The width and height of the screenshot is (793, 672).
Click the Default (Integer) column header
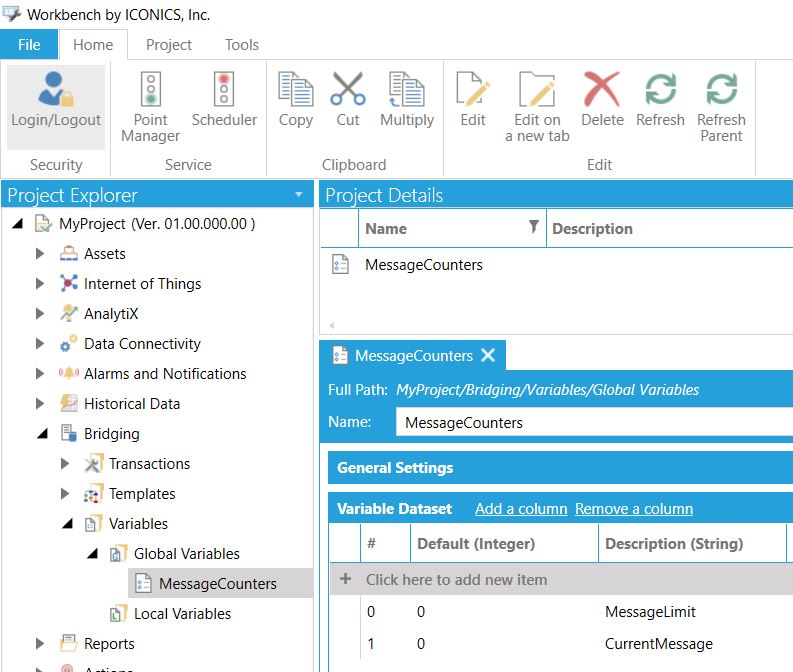pyautogui.click(x=504, y=544)
